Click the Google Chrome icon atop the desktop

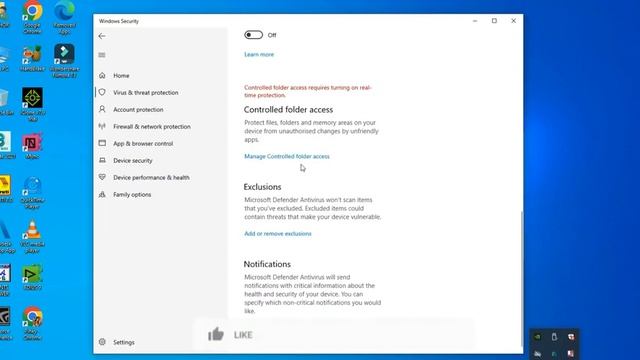(32, 16)
